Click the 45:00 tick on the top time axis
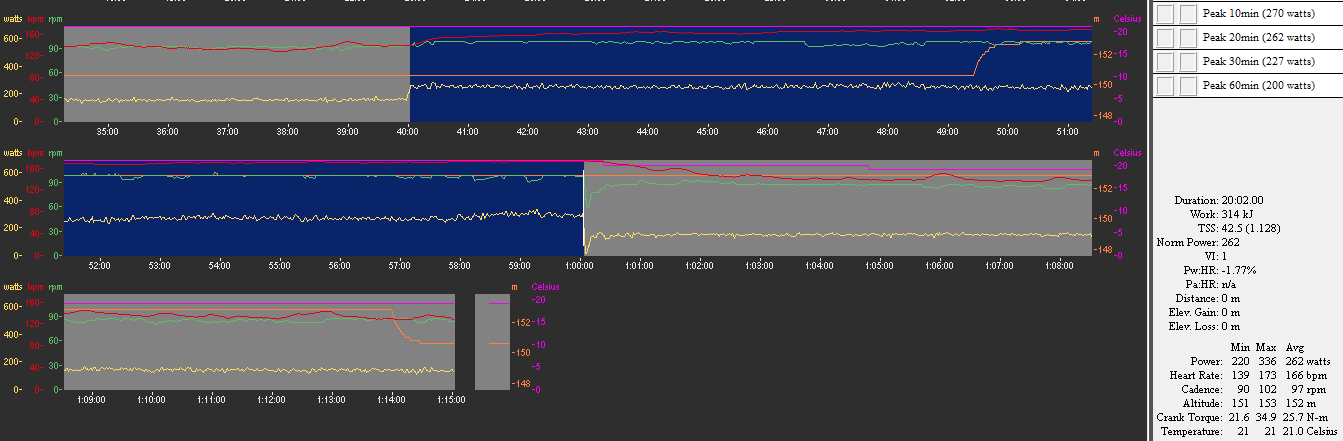The image size is (1343, 441). point(708,131)
